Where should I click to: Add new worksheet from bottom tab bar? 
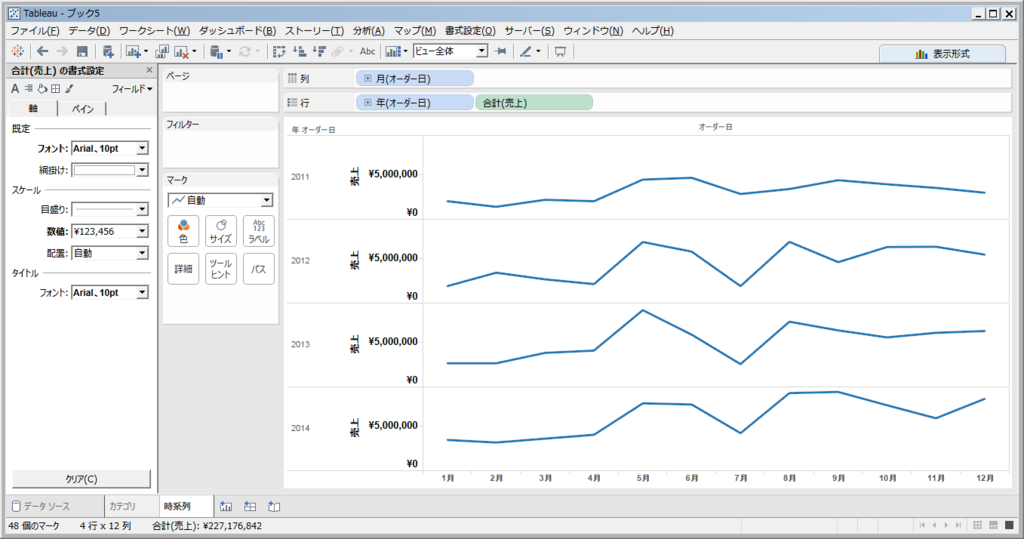click(x=226, y=506)
